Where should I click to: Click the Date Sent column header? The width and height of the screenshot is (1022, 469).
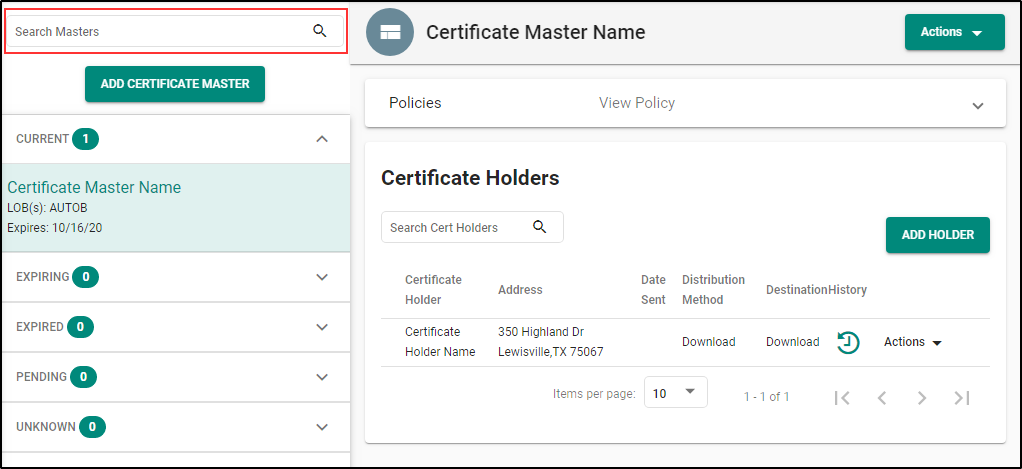pos(653,290)
